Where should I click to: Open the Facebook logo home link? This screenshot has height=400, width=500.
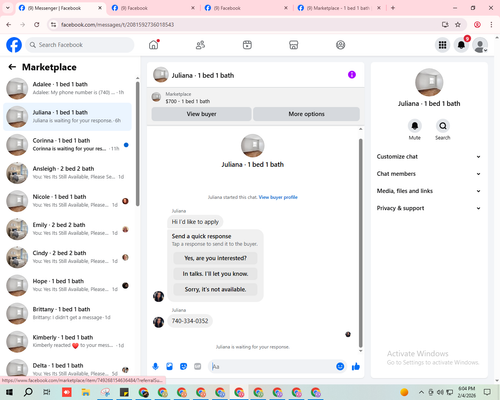[14, 45]
